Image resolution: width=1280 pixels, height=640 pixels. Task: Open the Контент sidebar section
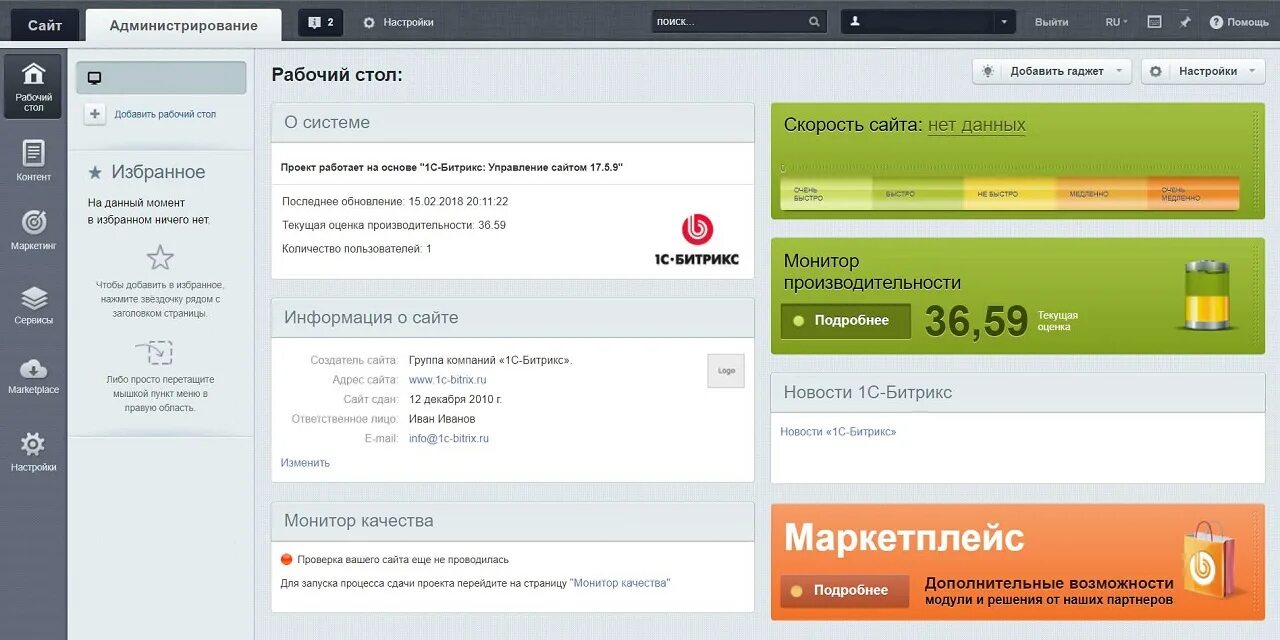coord(33,160)
